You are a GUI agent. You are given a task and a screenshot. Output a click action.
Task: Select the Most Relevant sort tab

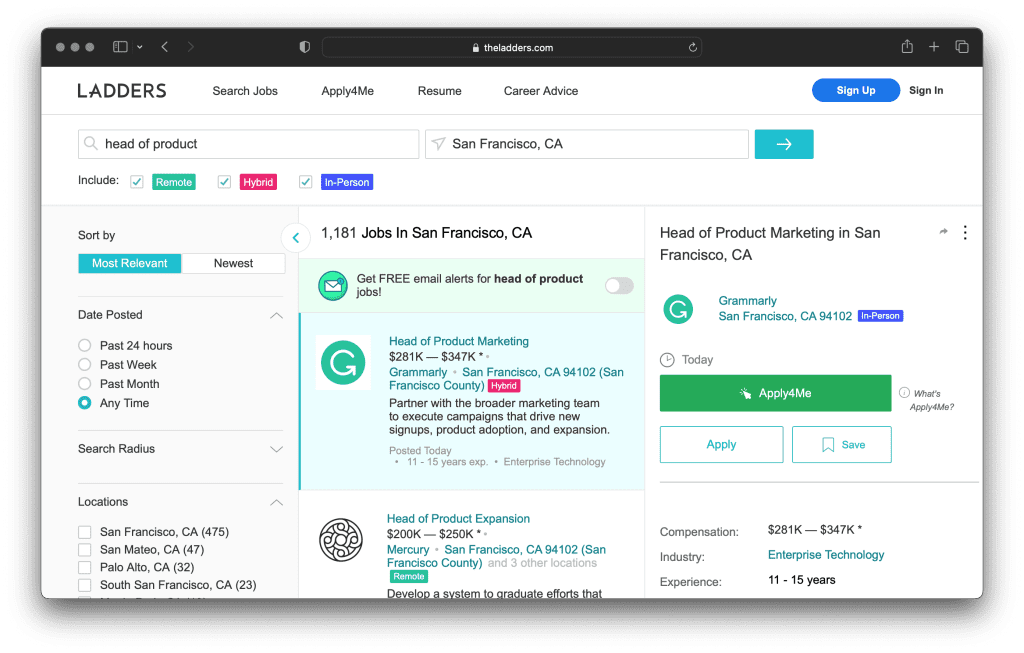click(x=129, y=263)
